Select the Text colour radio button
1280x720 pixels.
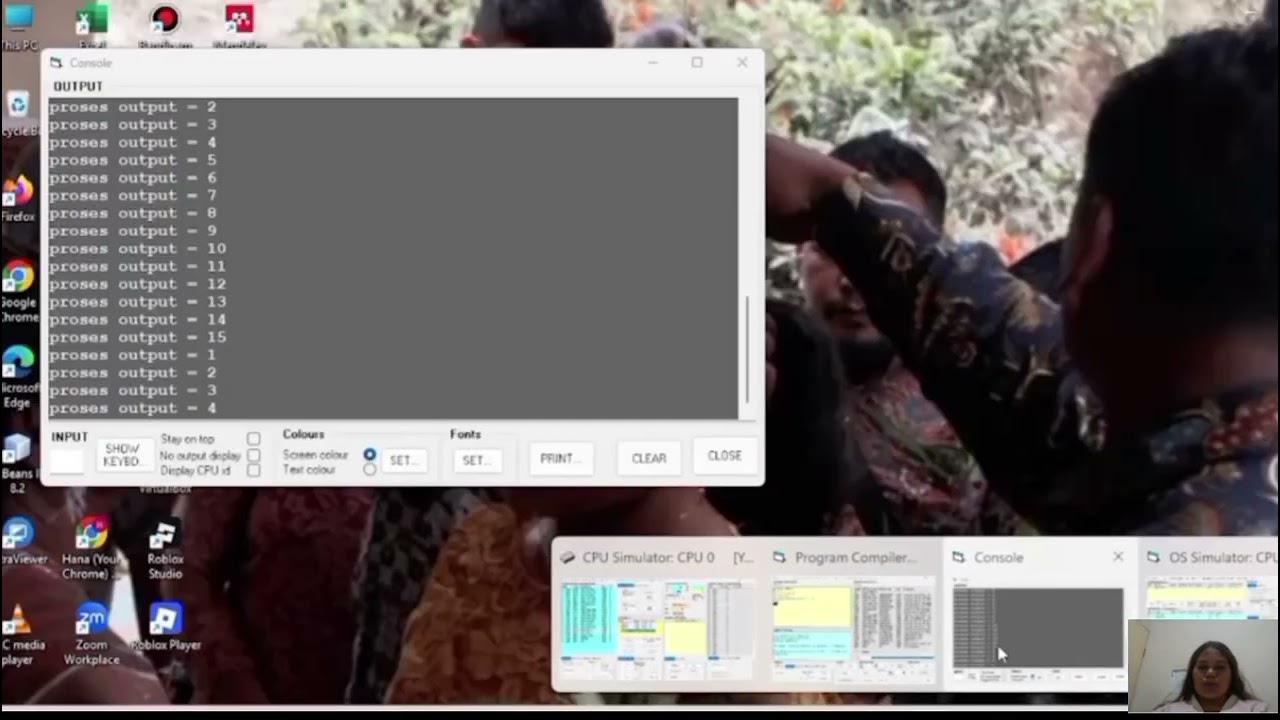(x=370, y=469)
